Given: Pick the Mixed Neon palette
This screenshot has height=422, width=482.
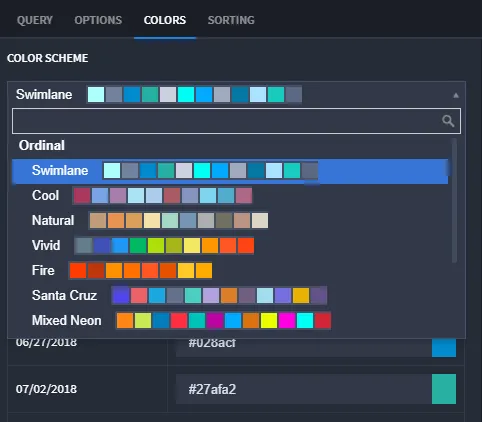Looking at the screenshot, I should (x=230, y=321).
